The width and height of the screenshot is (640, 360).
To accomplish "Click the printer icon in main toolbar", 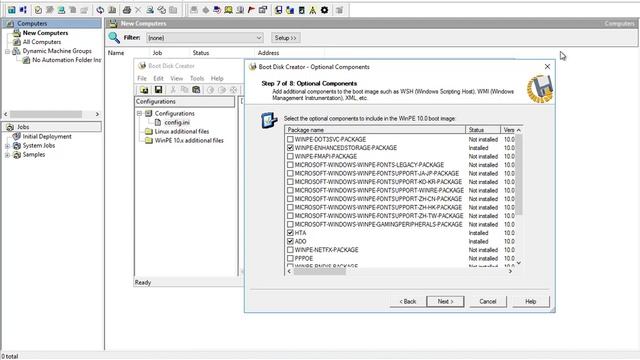I will pyautogui.click(x=127, y=10).
